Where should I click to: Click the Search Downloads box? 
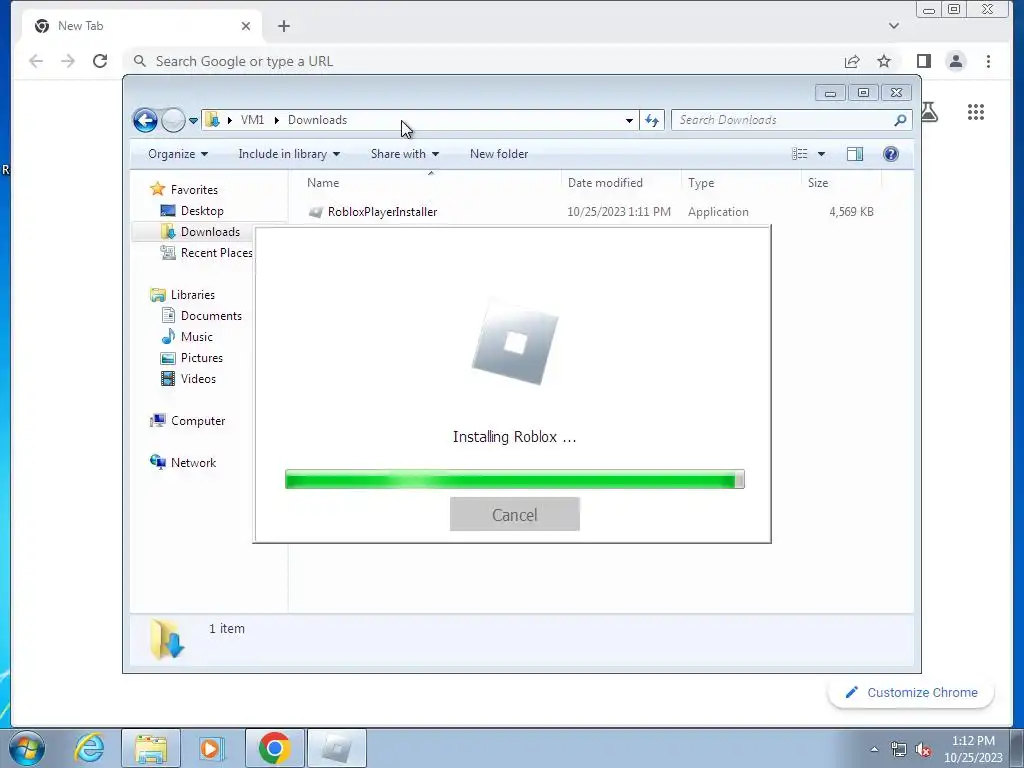pos(792,120)
